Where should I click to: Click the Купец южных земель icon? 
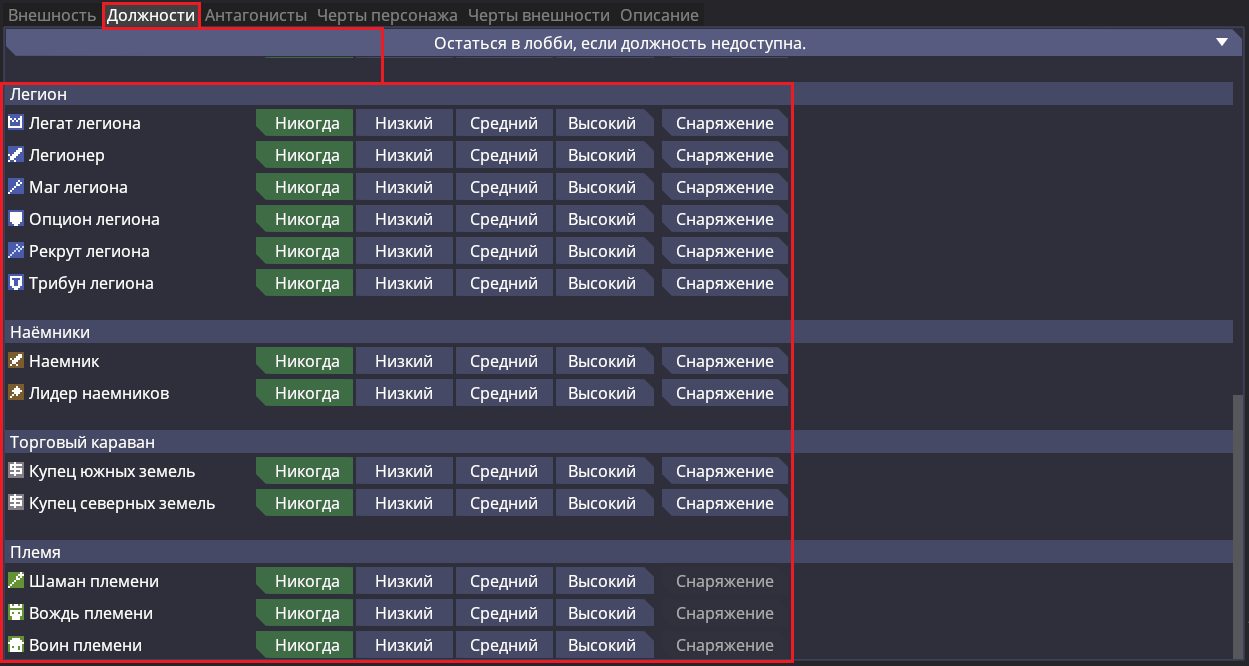16,471
